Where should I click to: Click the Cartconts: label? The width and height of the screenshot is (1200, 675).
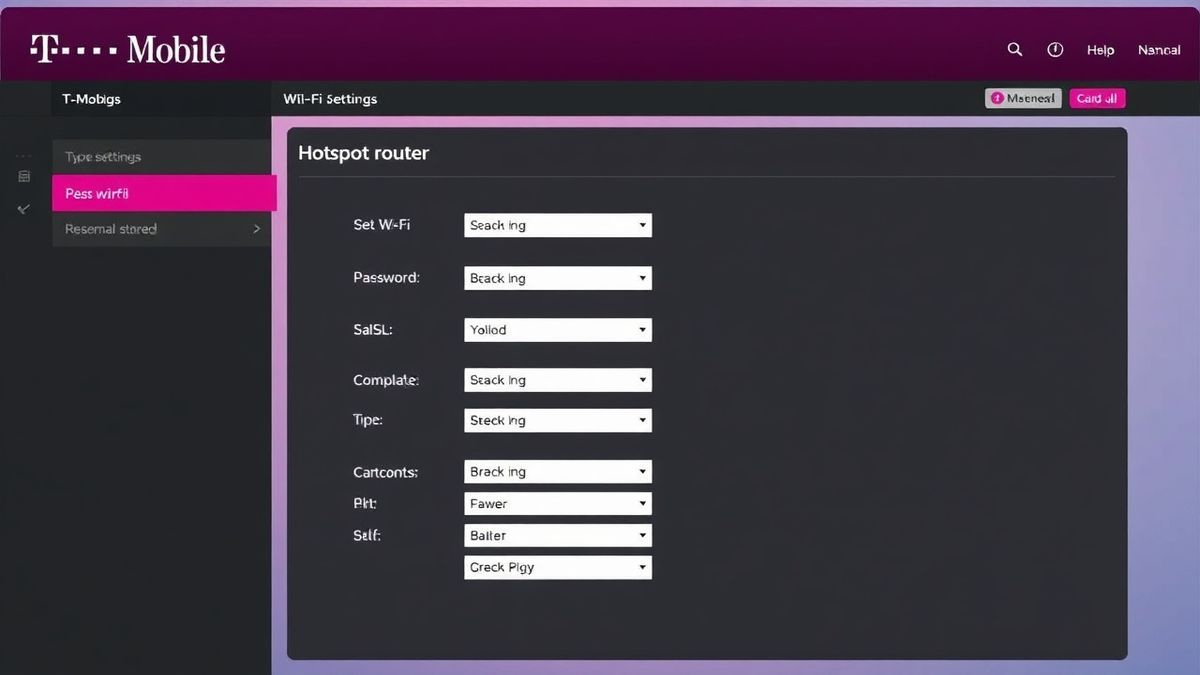click(x=385, y=471)
